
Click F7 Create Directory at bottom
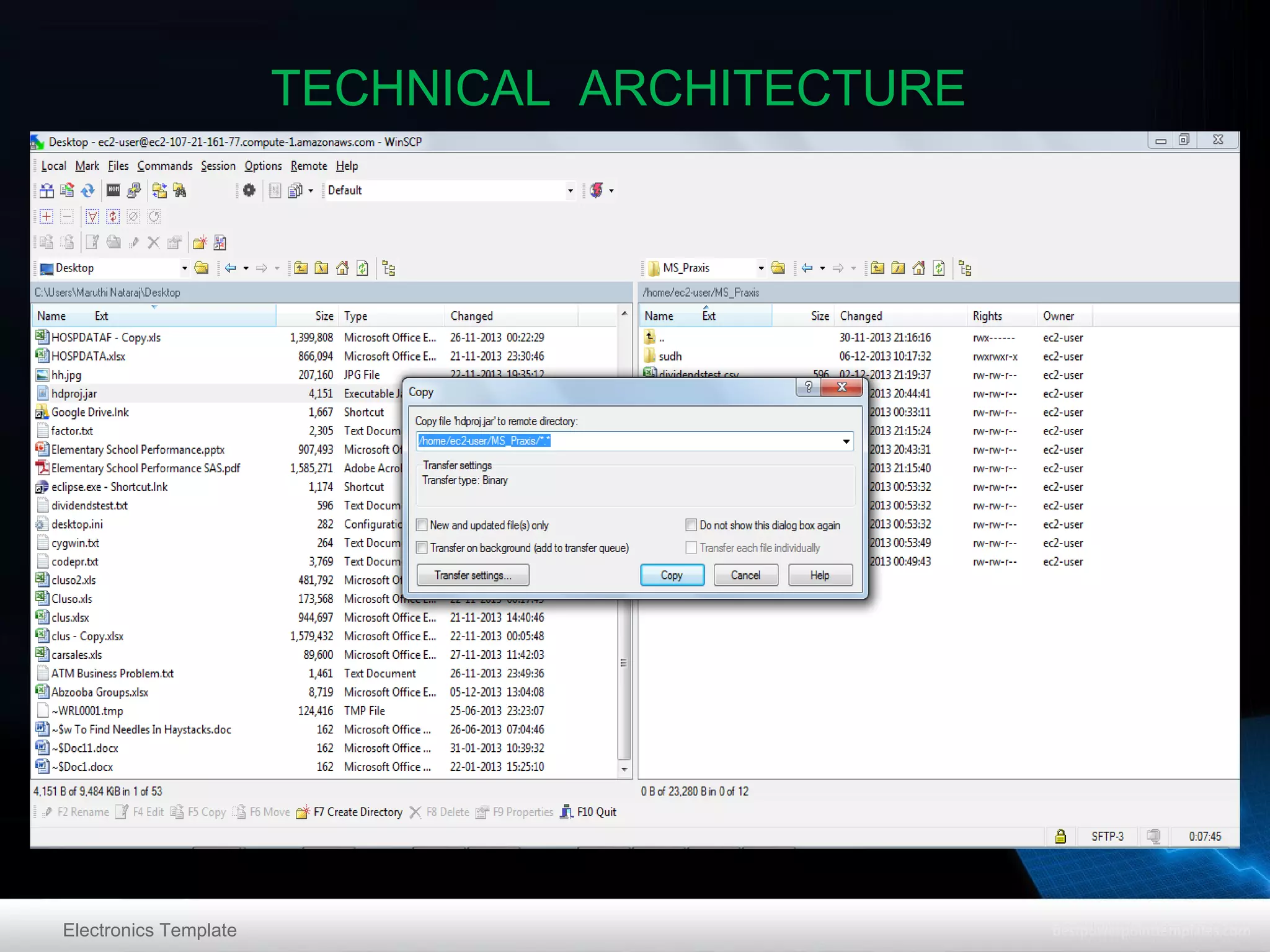[x=350, y=812]
